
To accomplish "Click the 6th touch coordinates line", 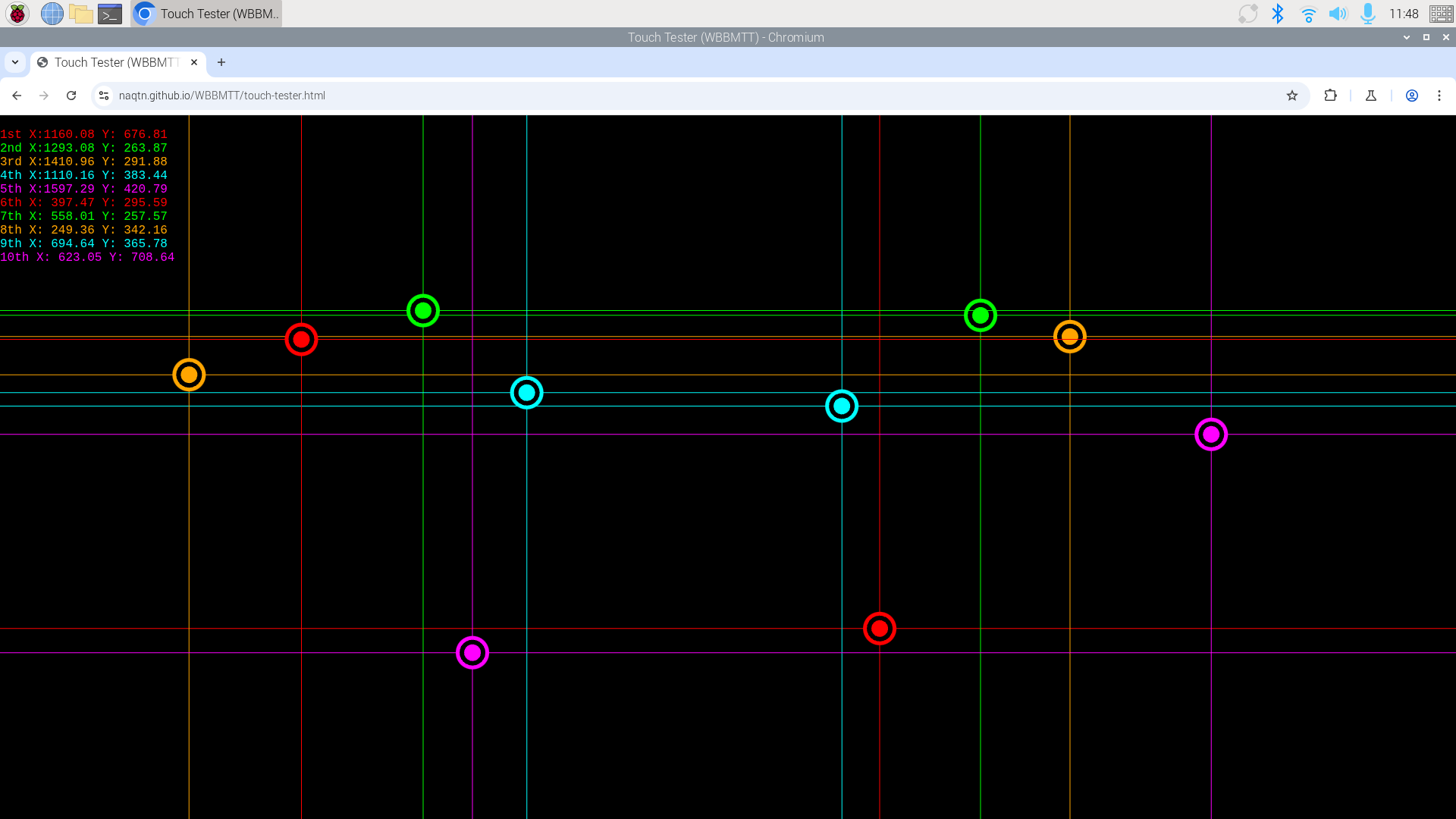I will point(83,202).
